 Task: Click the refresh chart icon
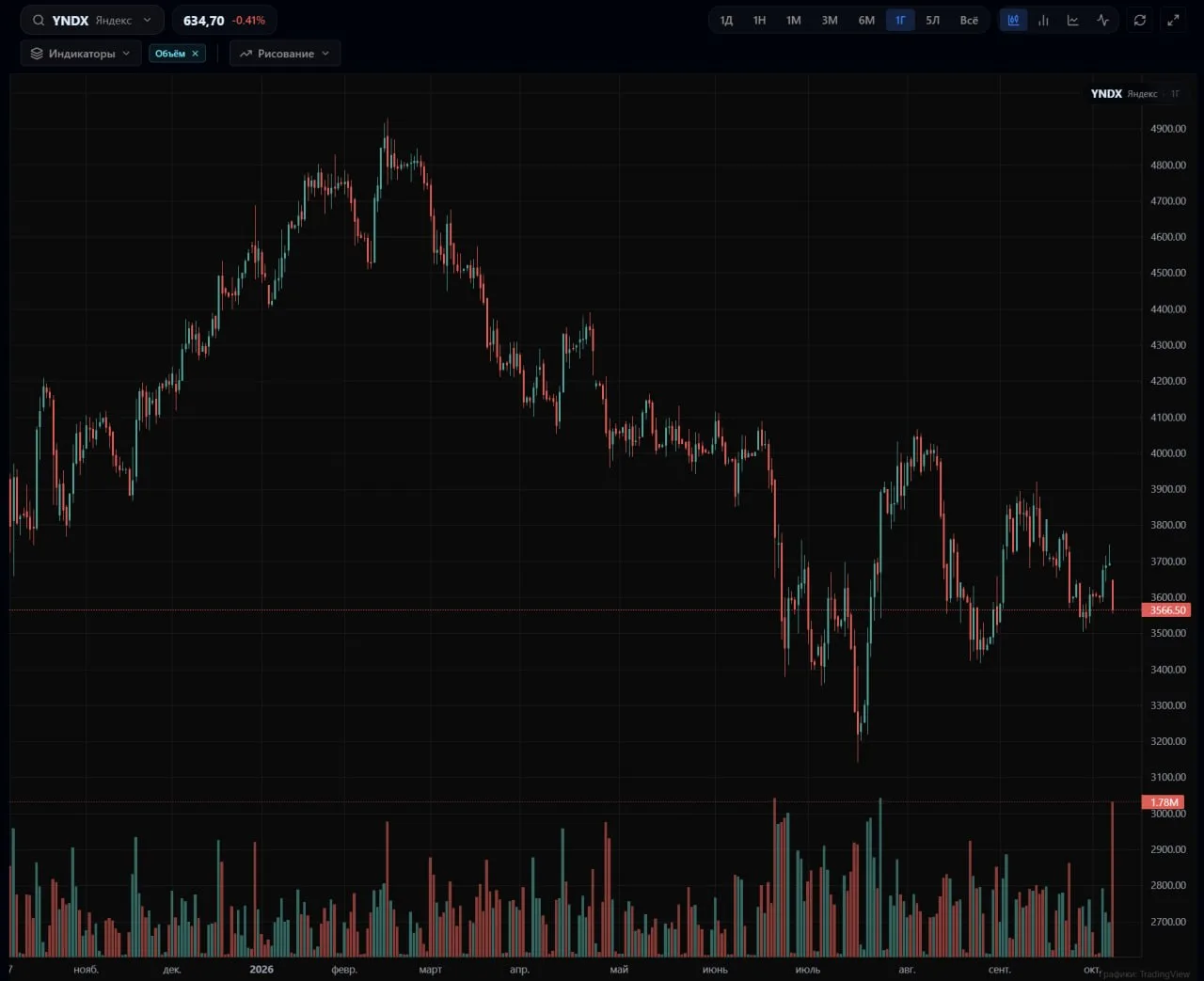(x=1140, y=20)
